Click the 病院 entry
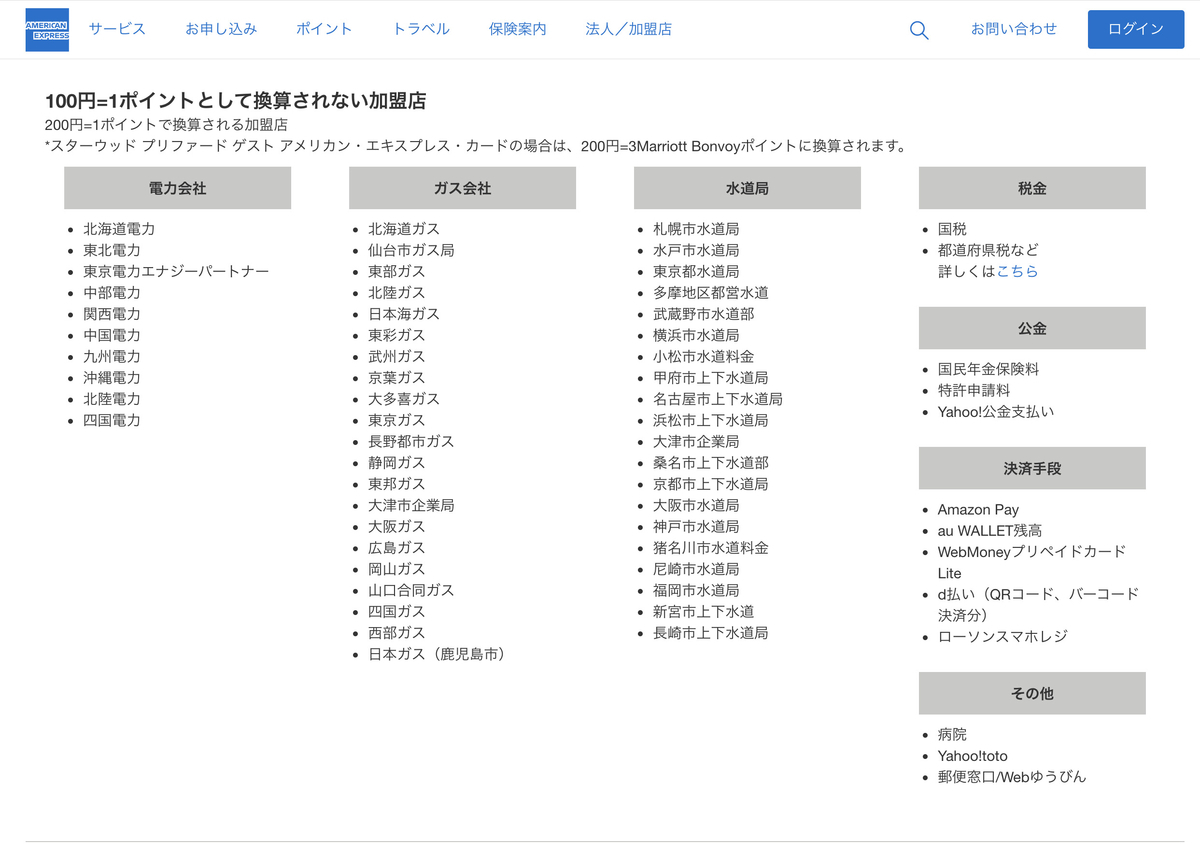 coord(952,734)
